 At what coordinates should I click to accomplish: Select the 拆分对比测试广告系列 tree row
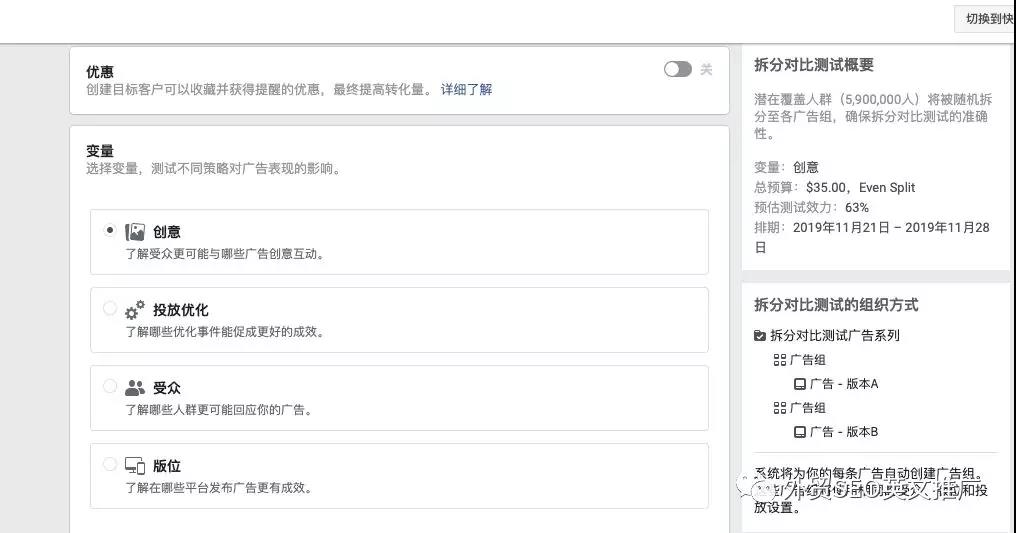click(x=827, y=335)
